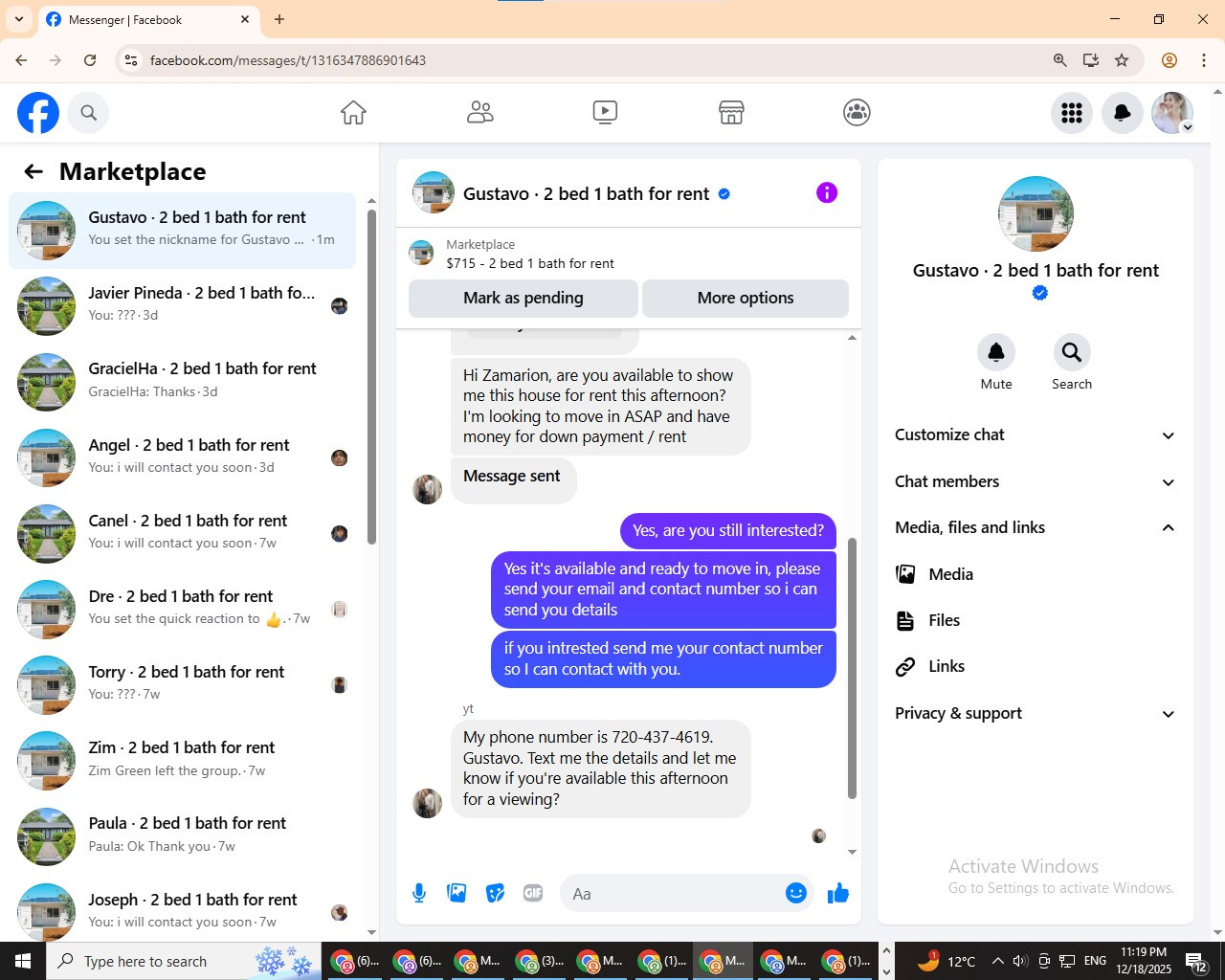Open the Notifications bell
The width and height of the screenshot is (1225, 980).
(x=1123, y=113)
